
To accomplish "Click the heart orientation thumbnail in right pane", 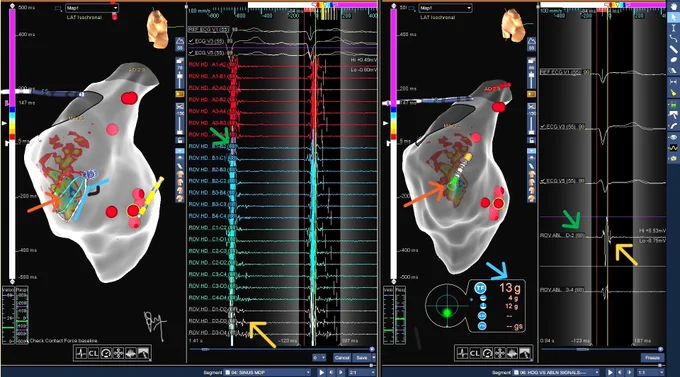I will (x=513, y=26).
